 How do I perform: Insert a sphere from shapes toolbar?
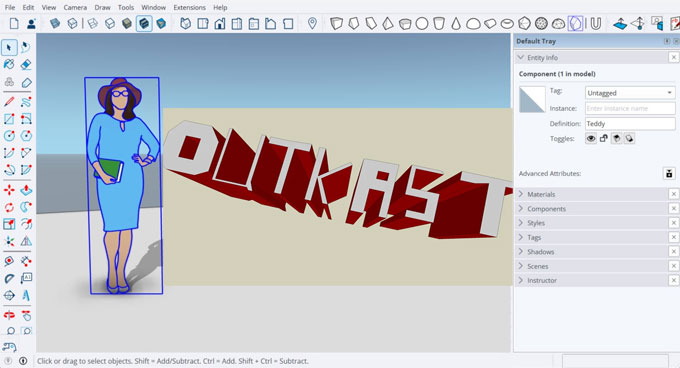pyautogui.click(x=422, y=23)
